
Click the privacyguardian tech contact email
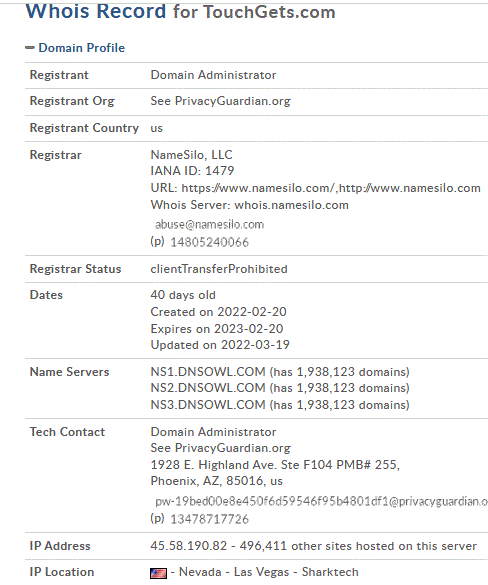pos(321,501)
